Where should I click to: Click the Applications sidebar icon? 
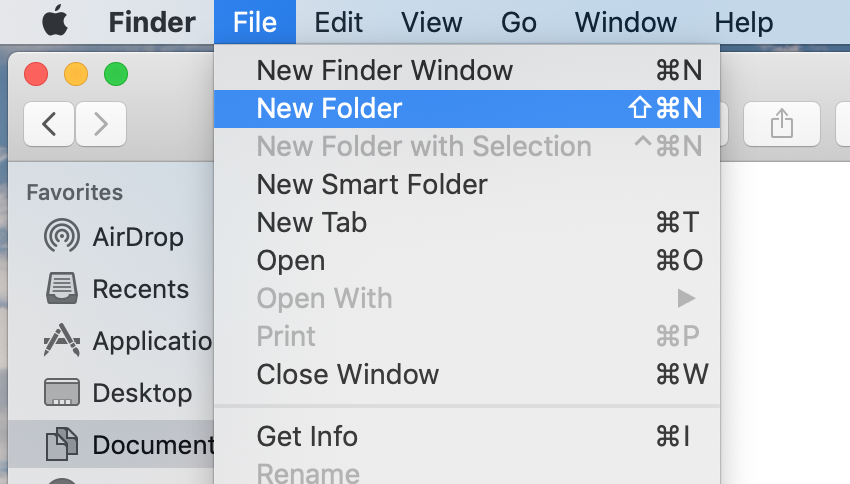(62, 341)
